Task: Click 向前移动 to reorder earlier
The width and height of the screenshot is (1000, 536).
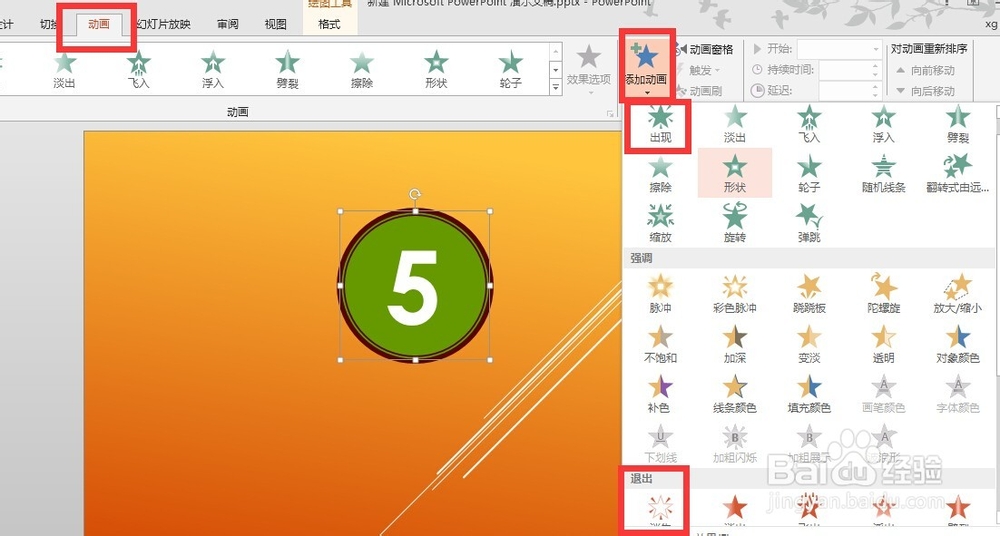Action: pyautogui.click(x=925, y=70)
